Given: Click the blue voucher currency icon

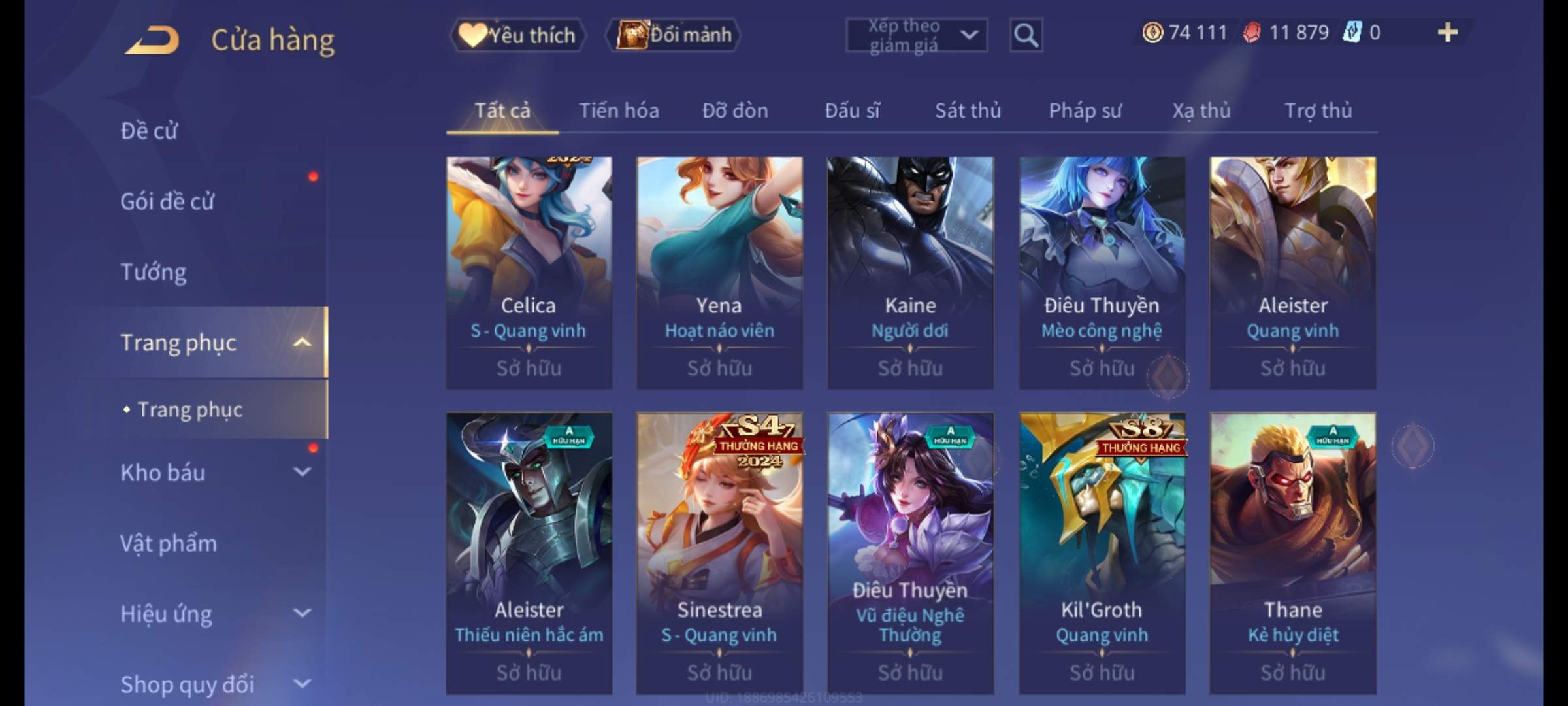Looking at the screenshot, I should 1352,33.
